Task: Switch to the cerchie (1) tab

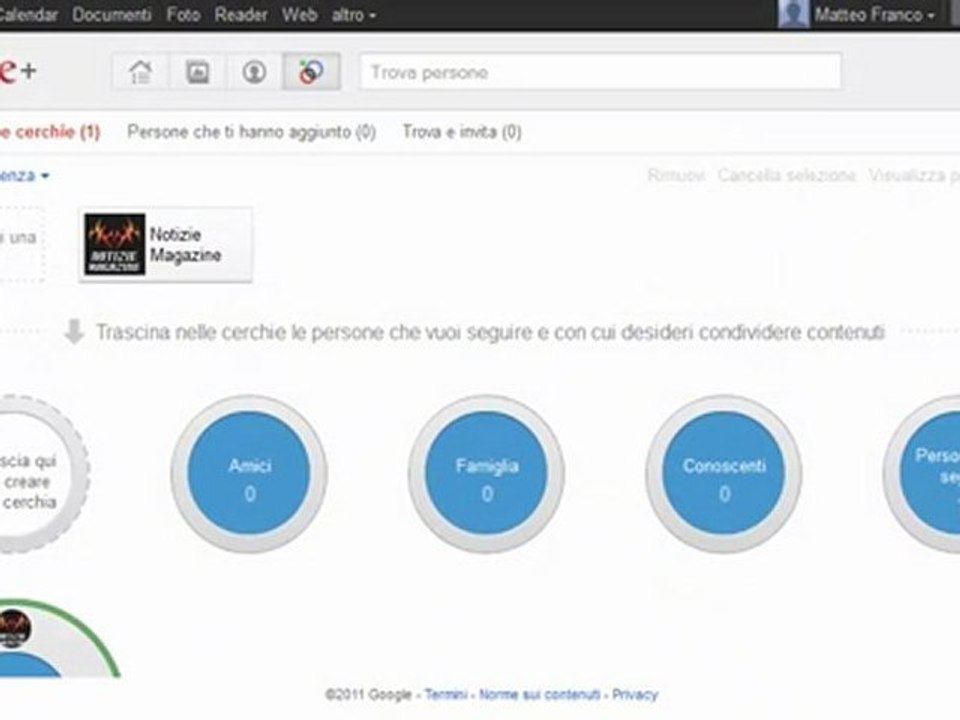Action: 50,132
